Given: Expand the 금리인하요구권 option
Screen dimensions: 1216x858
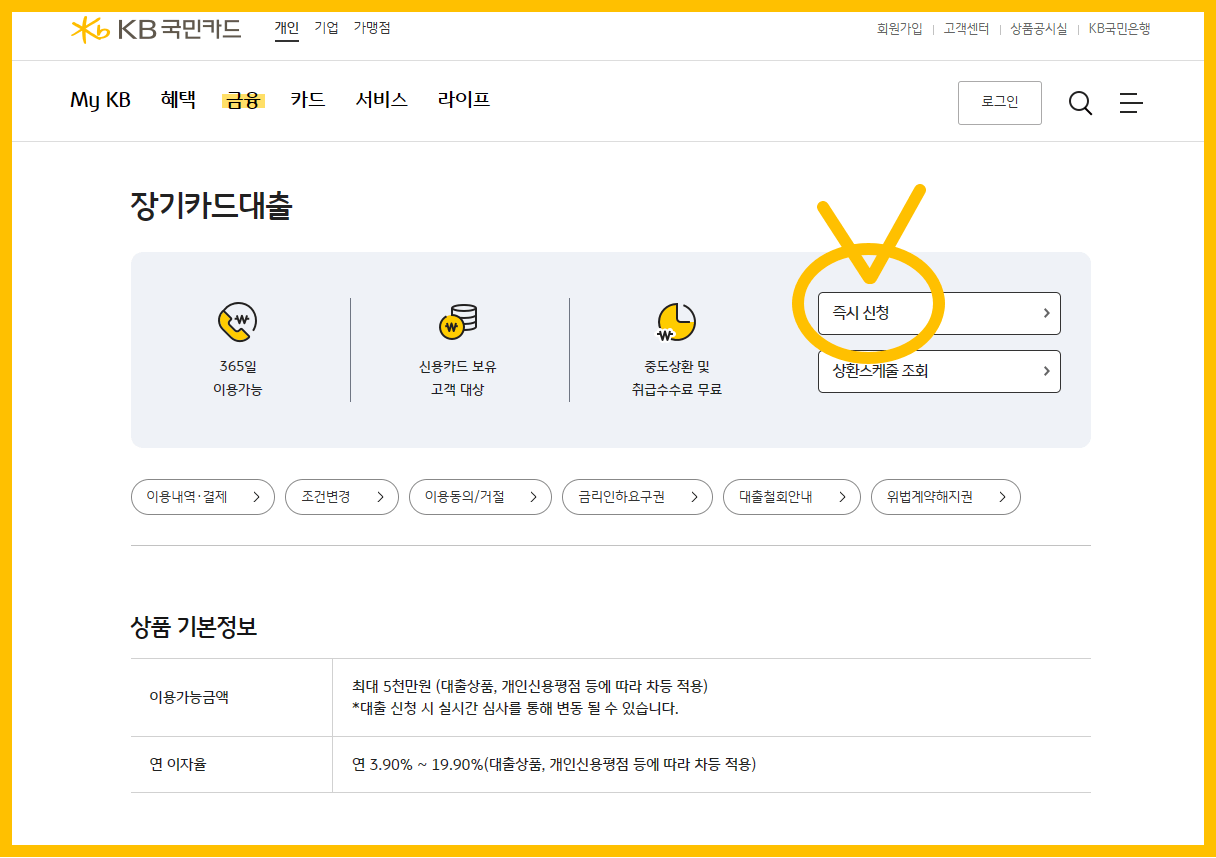Looking at the screenshot, I should [x=637, y=497].
